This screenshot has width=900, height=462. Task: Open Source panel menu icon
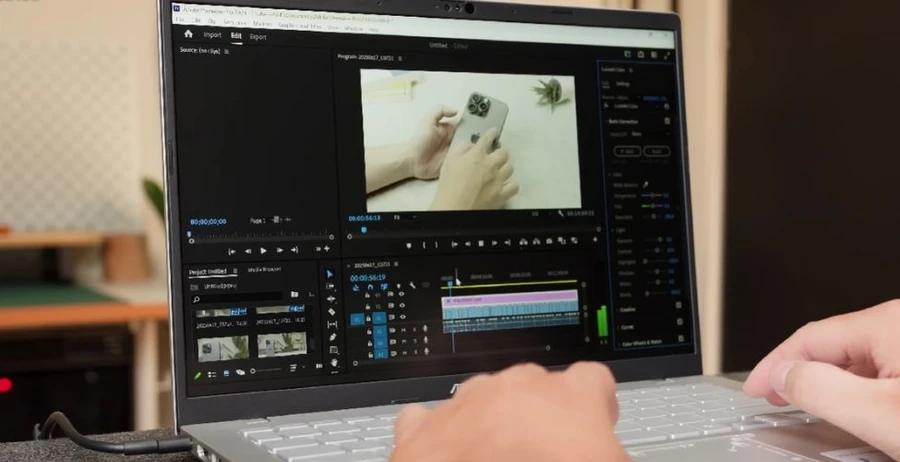tap(226, 51)
